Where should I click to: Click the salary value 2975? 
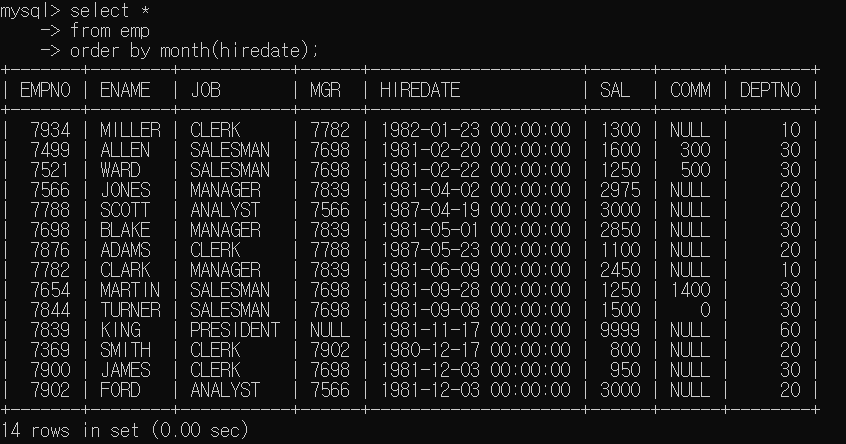[x=620, y=190]
